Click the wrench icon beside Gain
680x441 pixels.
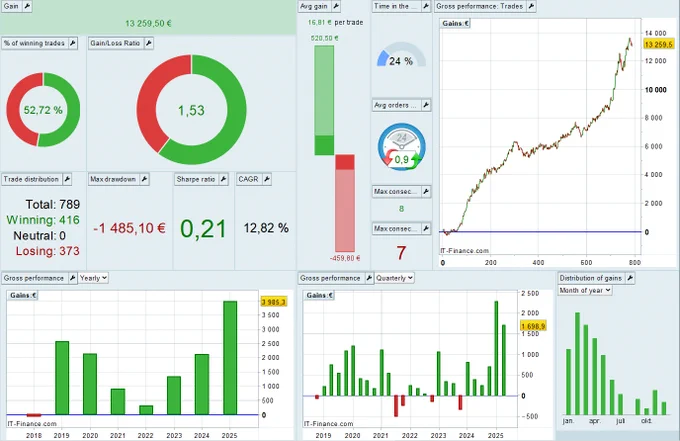(x=27, y=6)
